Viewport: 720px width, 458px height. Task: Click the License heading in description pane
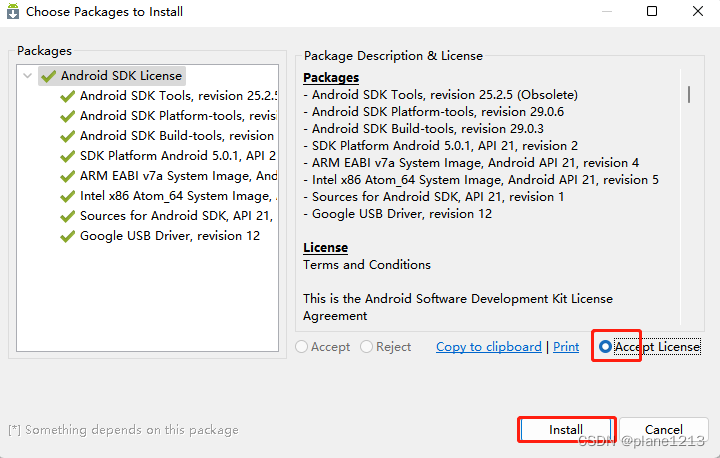click(325, 248)
